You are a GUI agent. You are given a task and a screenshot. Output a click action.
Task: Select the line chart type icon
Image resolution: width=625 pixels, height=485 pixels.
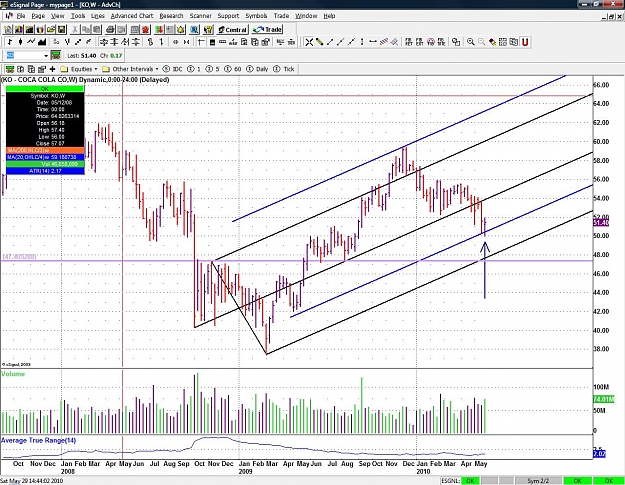[x=31, y=42]
